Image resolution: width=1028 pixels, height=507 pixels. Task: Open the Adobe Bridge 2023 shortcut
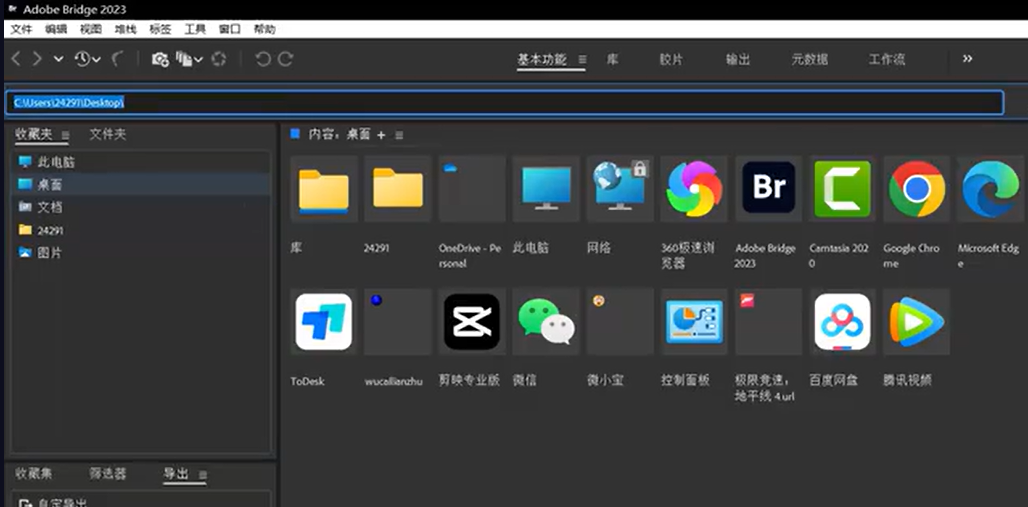click(769, 189)
